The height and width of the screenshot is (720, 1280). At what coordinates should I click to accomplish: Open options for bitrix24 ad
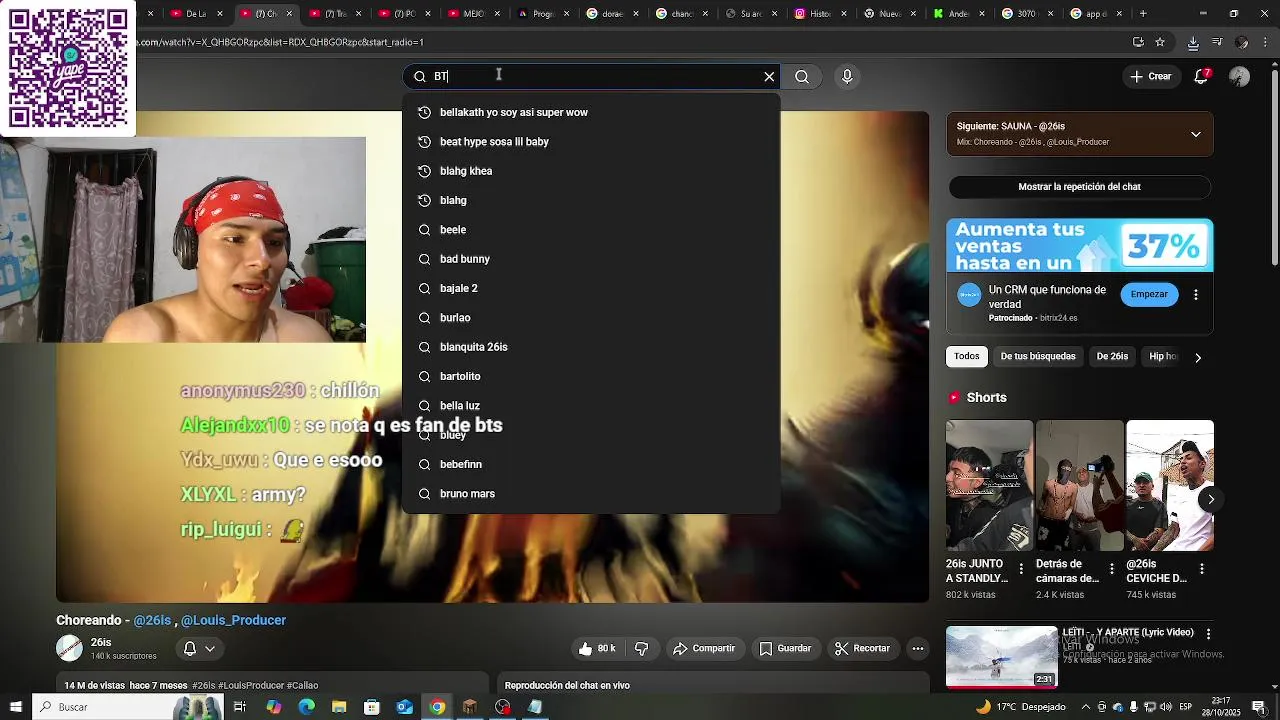[x=1196, y=295]
